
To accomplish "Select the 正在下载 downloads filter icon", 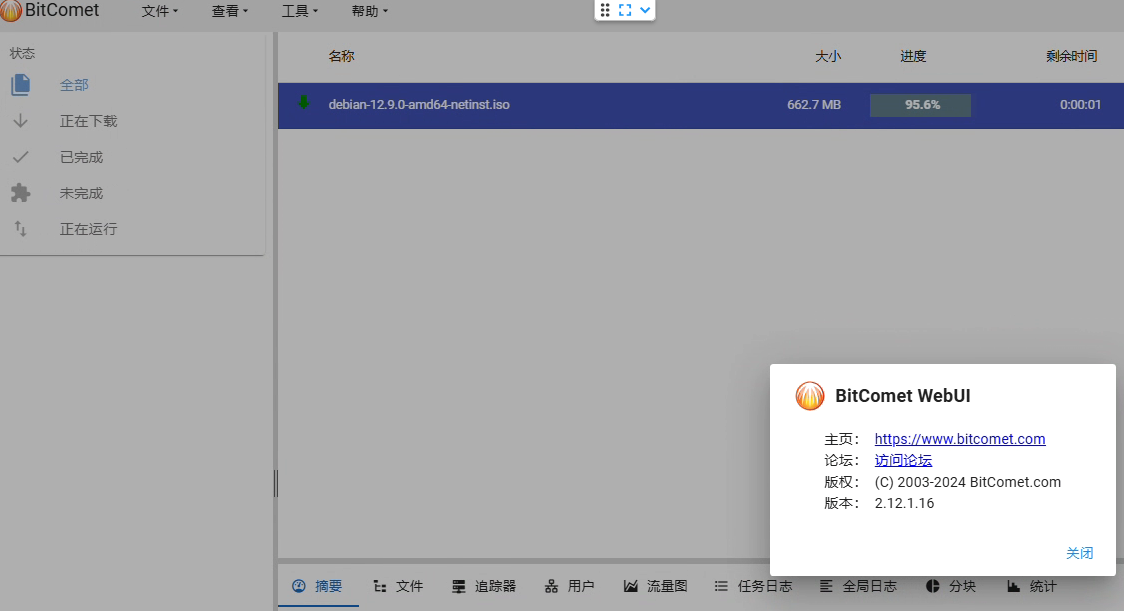I will 21,120.
